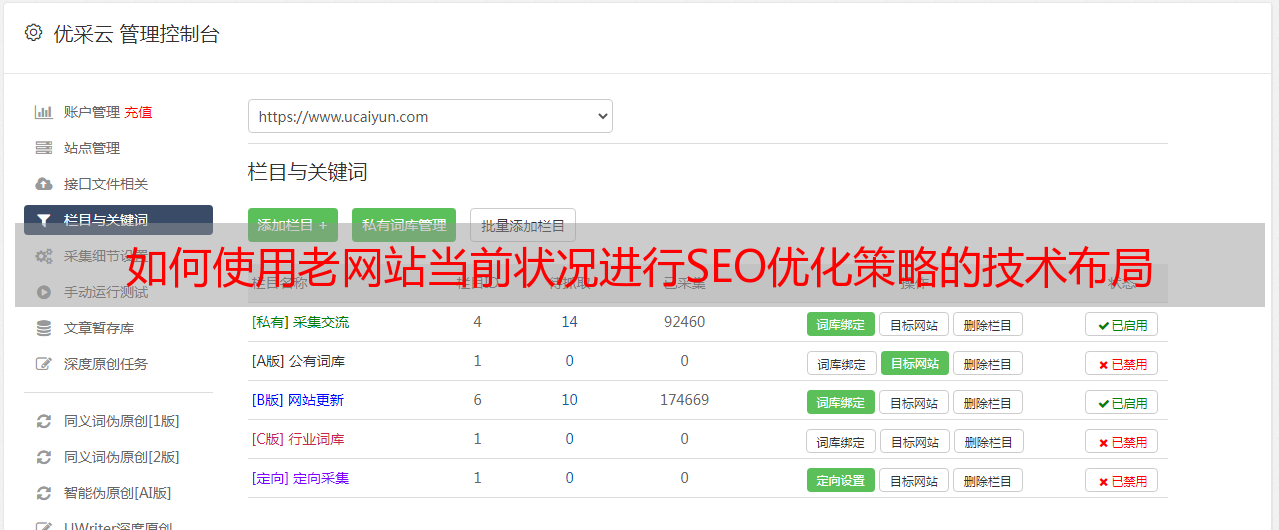Open the [私有] 采集交流 column link

click(300, 322)
